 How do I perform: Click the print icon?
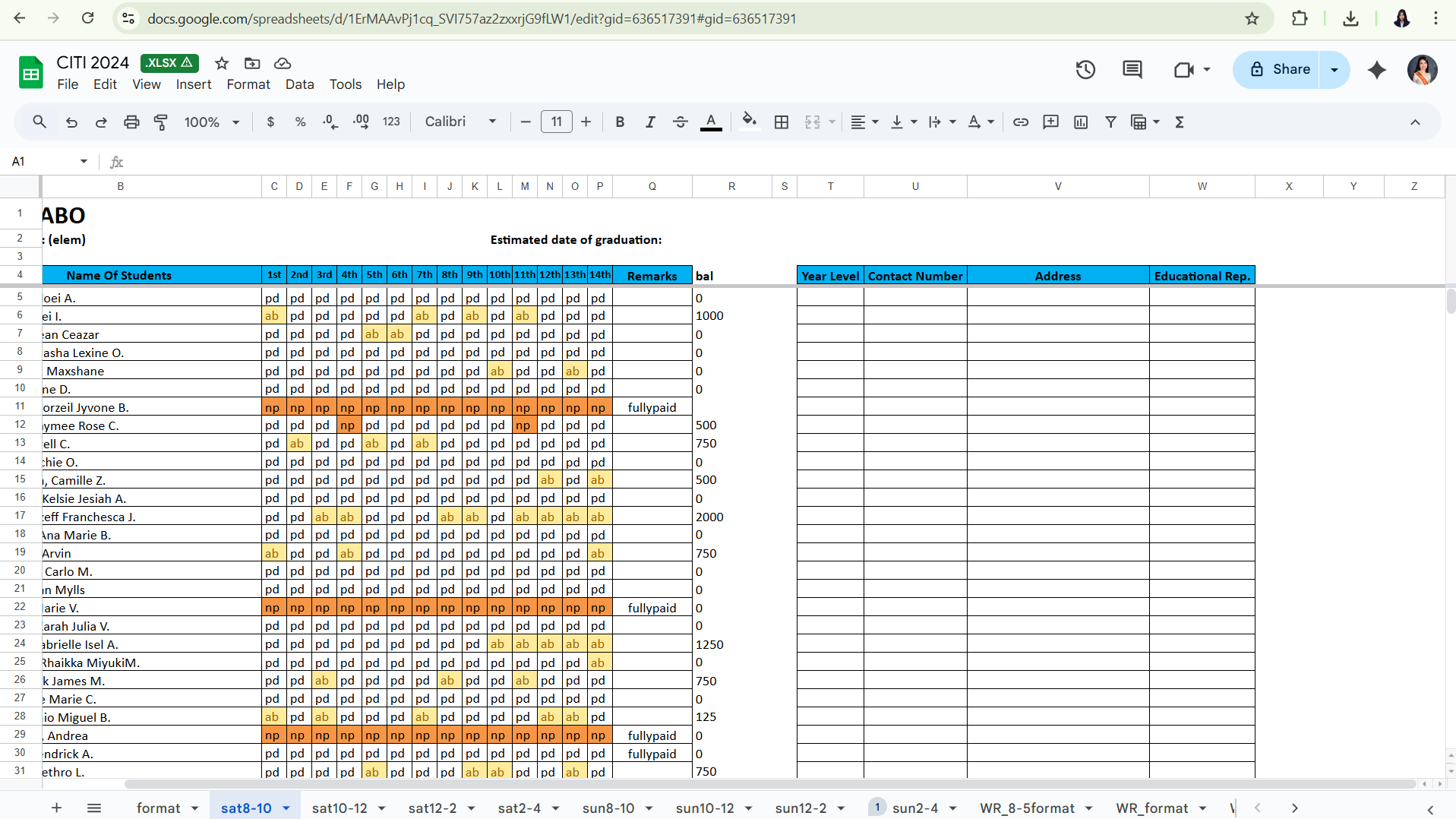pyautogui.click(x=131, y=122)
